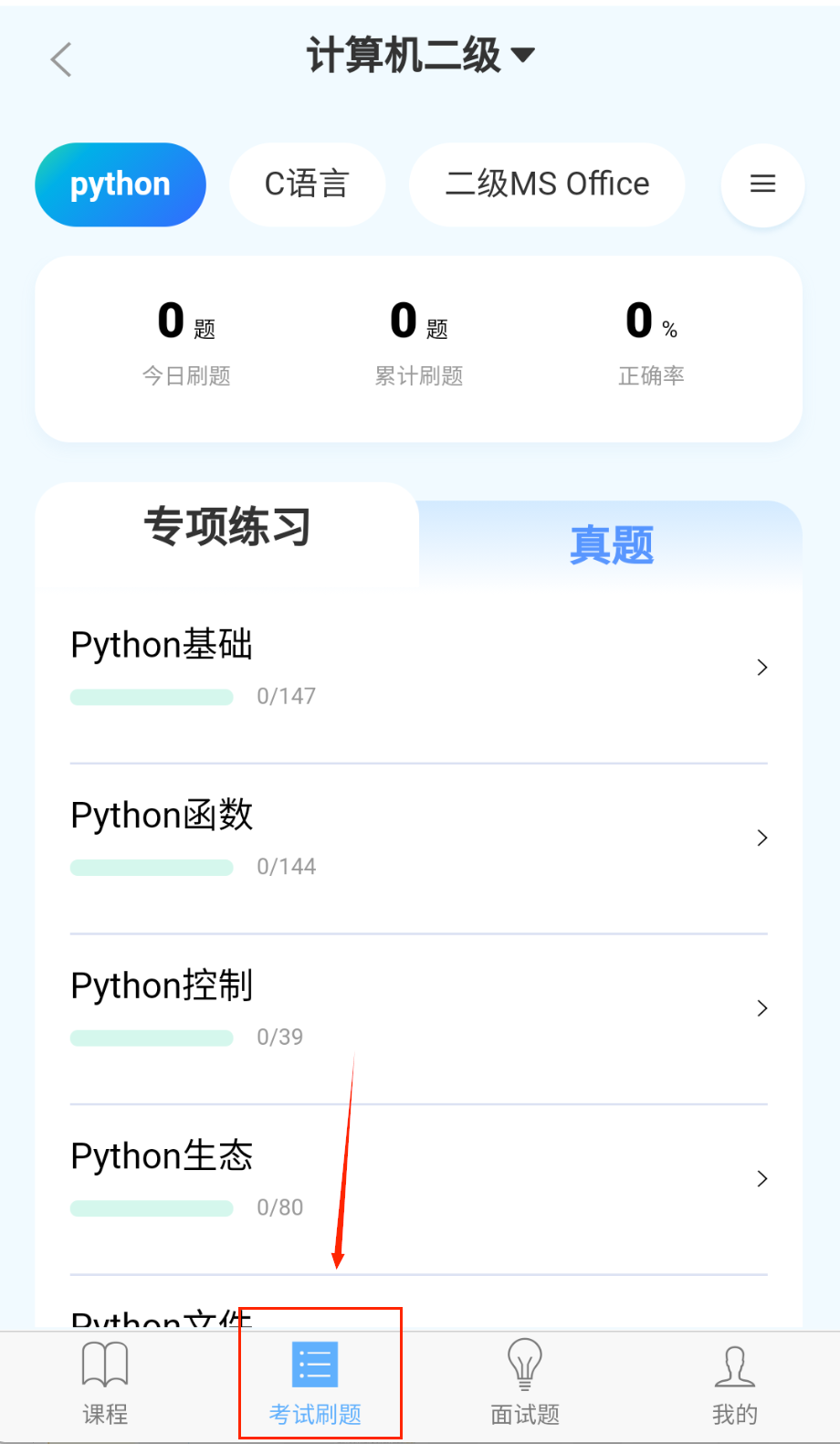Tap the back arrow icon
This screenshot has height=1444, width=840.
click(61, 60)
